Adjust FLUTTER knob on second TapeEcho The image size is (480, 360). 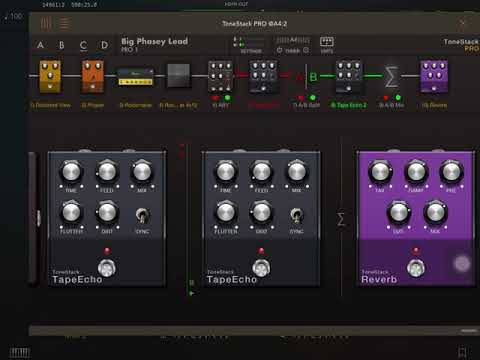tap(226, 213)
